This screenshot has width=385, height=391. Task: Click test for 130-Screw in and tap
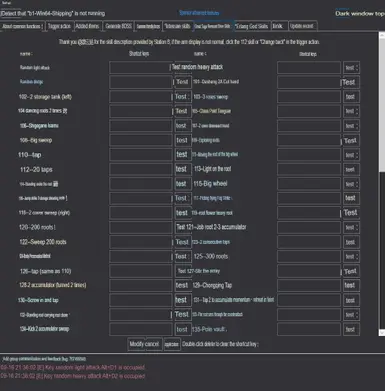coord(182,300)
